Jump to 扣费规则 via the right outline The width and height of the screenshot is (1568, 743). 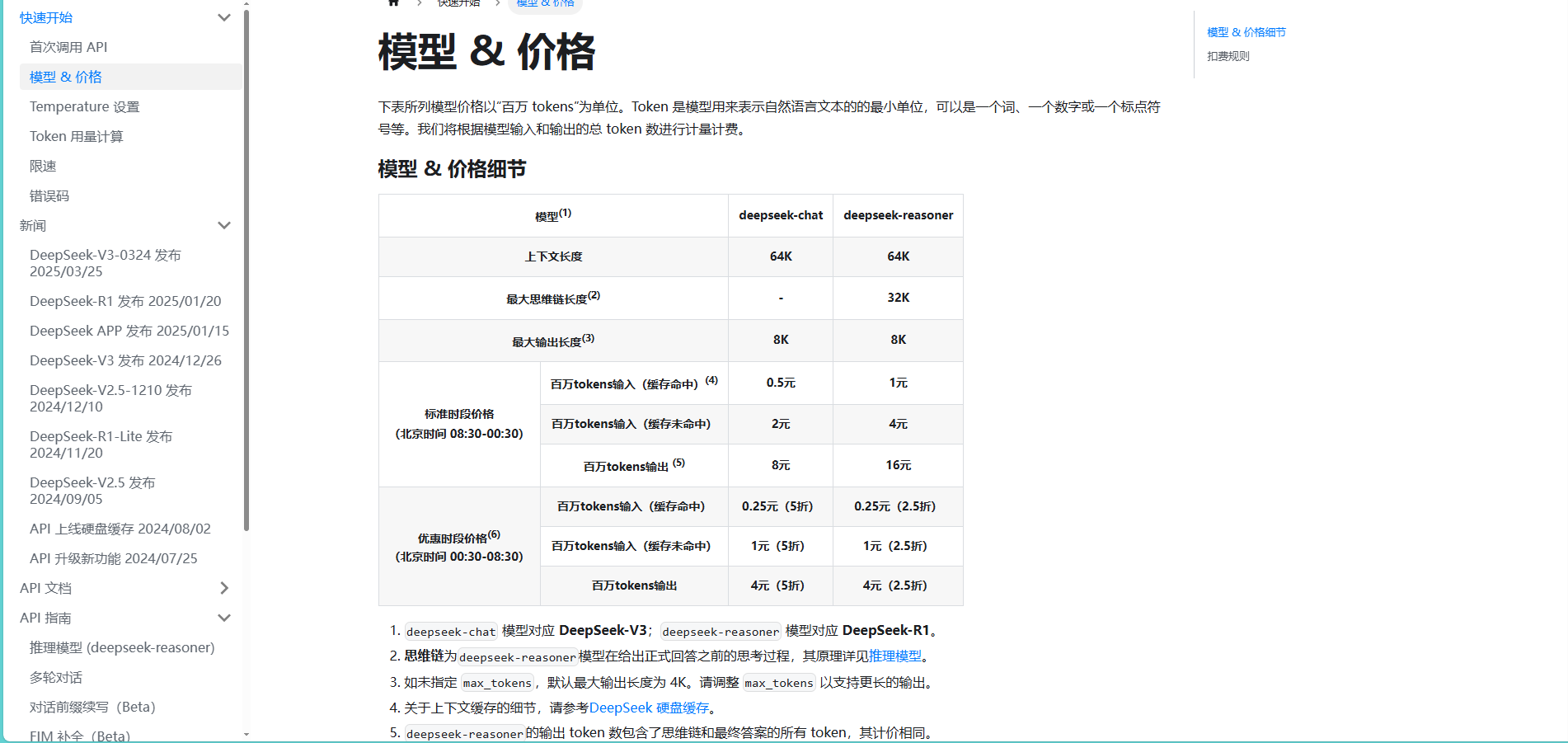coord(1228,56)
